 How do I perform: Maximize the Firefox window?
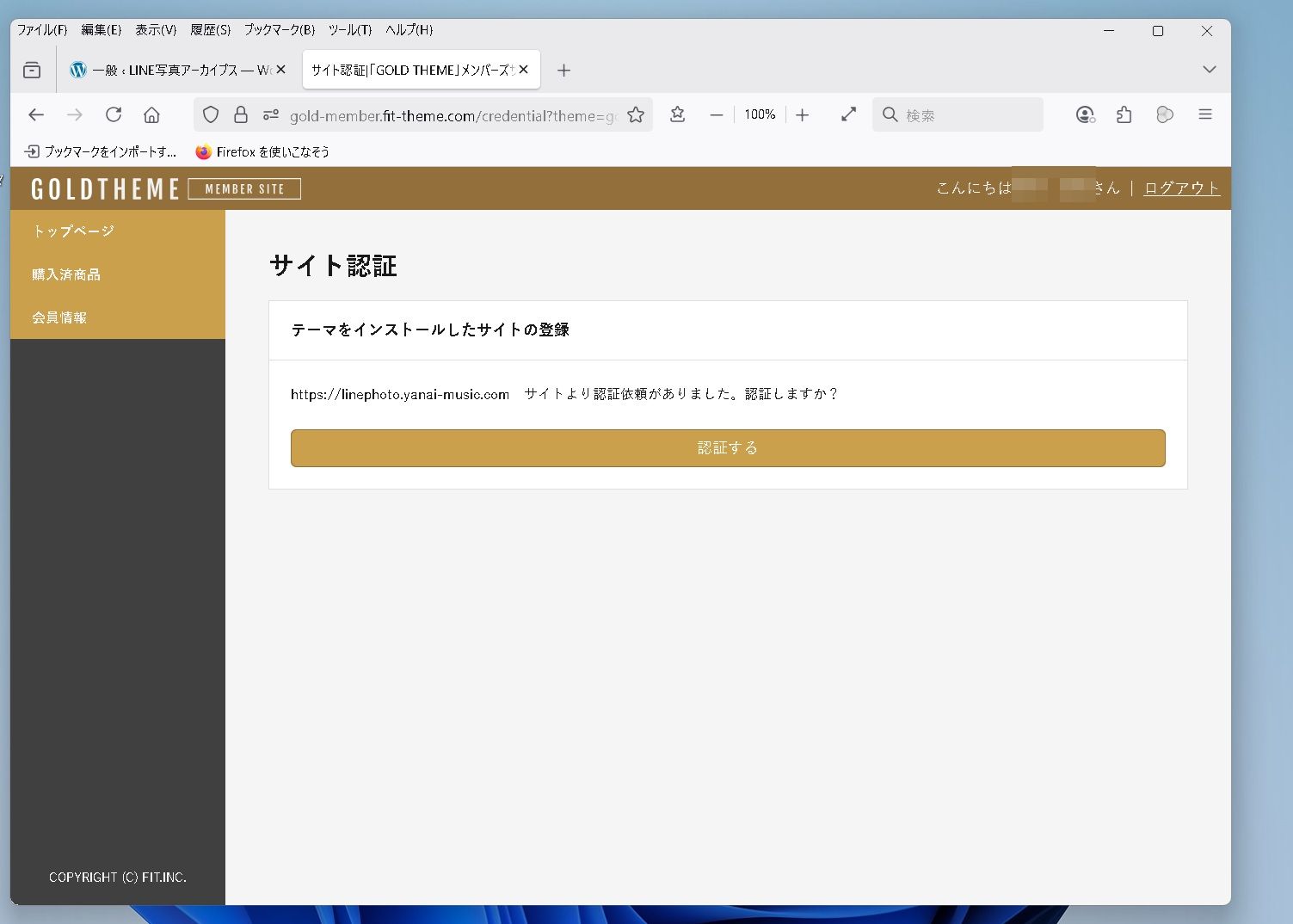point(1158,31)
